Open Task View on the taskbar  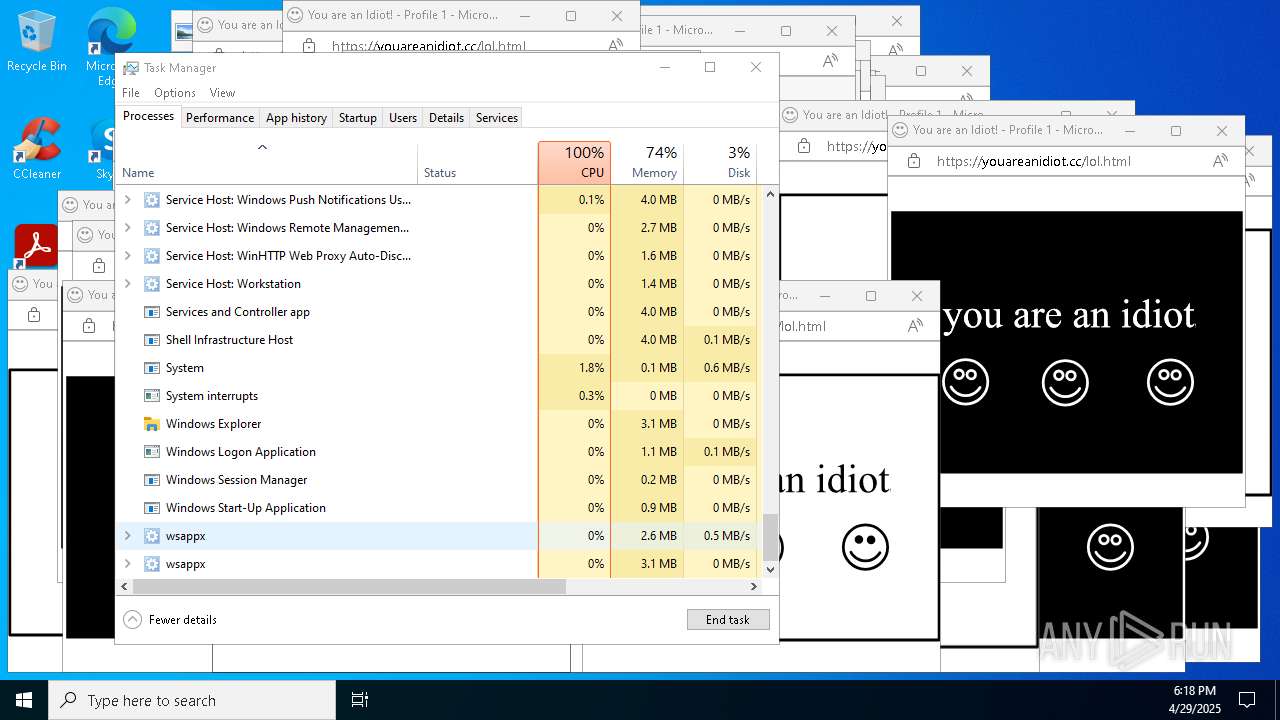tap(360, 700)
